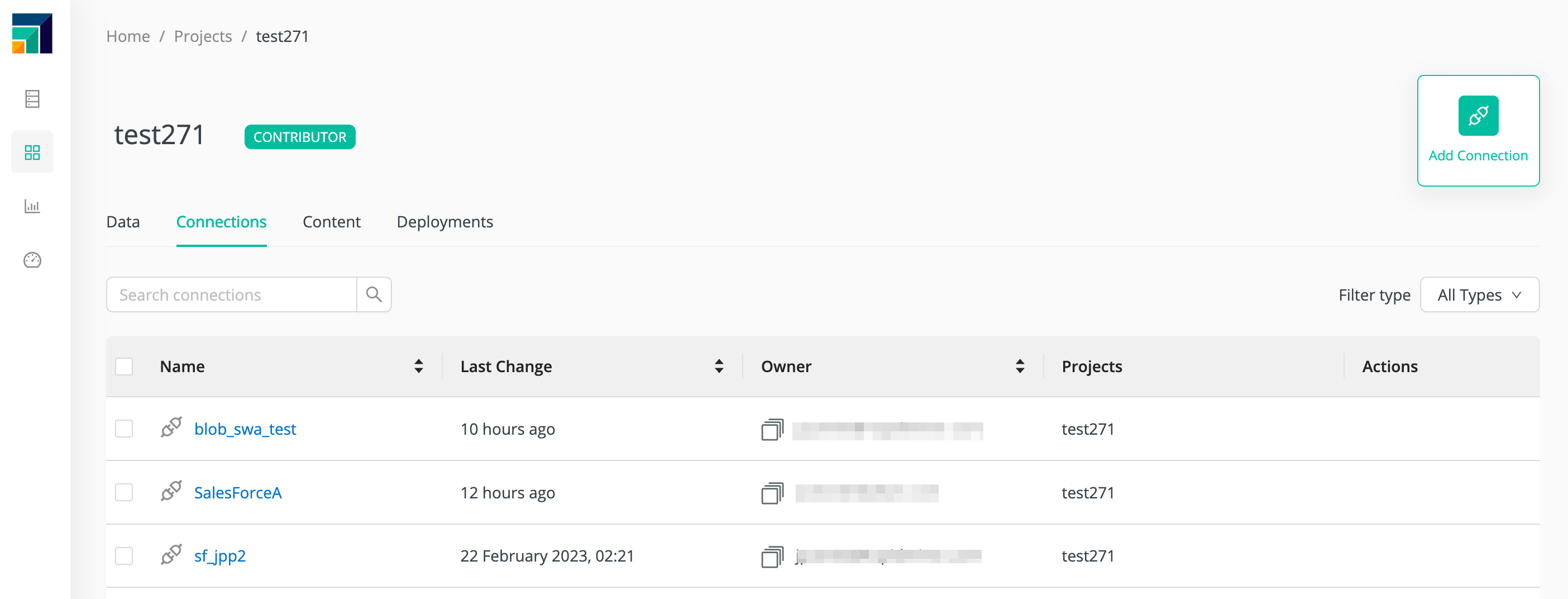The width and height of the screenshot is (1568, 599).
Task: Switch to the Deployments tab
Action: point(444,222)
